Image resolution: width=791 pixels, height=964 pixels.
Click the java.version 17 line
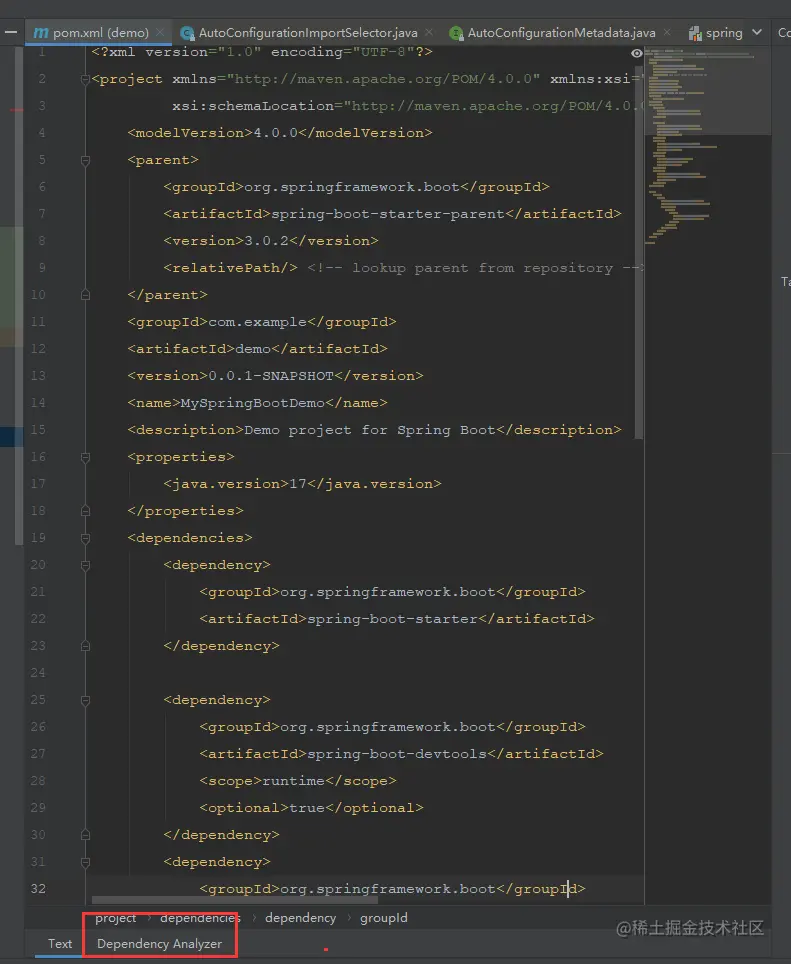pyautogui.click(x=302, y=484)
